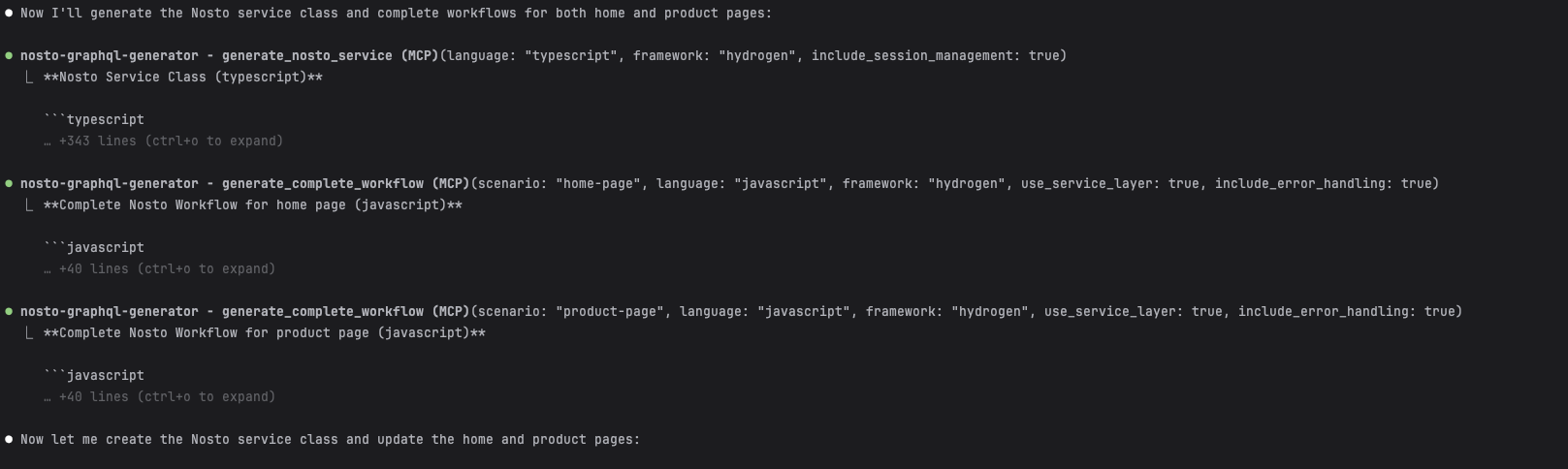Click the white bullet before "Now I'll generate"
The image size is (1568, 469).
click(9, 14)
